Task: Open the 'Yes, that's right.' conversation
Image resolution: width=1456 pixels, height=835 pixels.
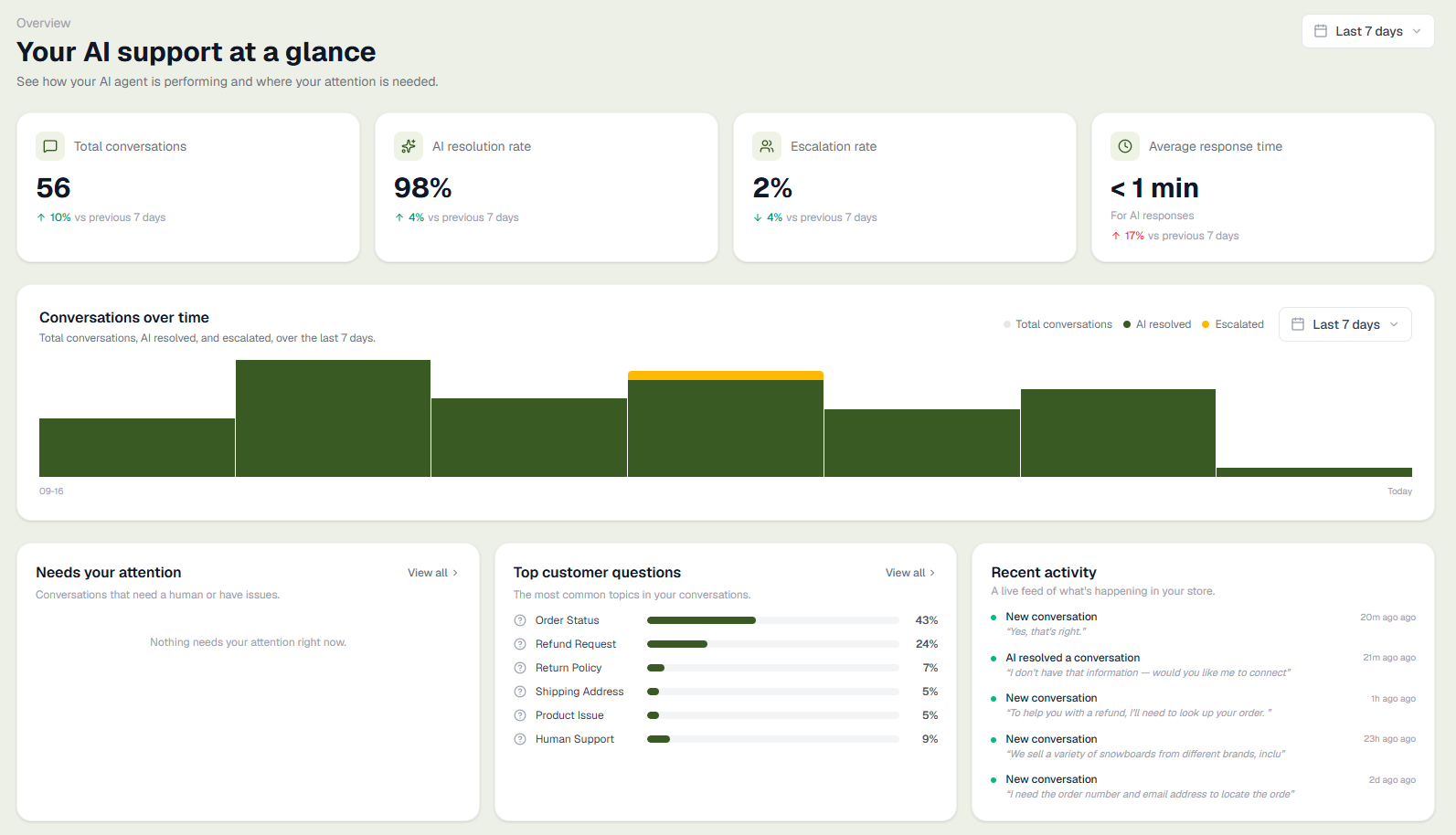Action: point(1203,624)
